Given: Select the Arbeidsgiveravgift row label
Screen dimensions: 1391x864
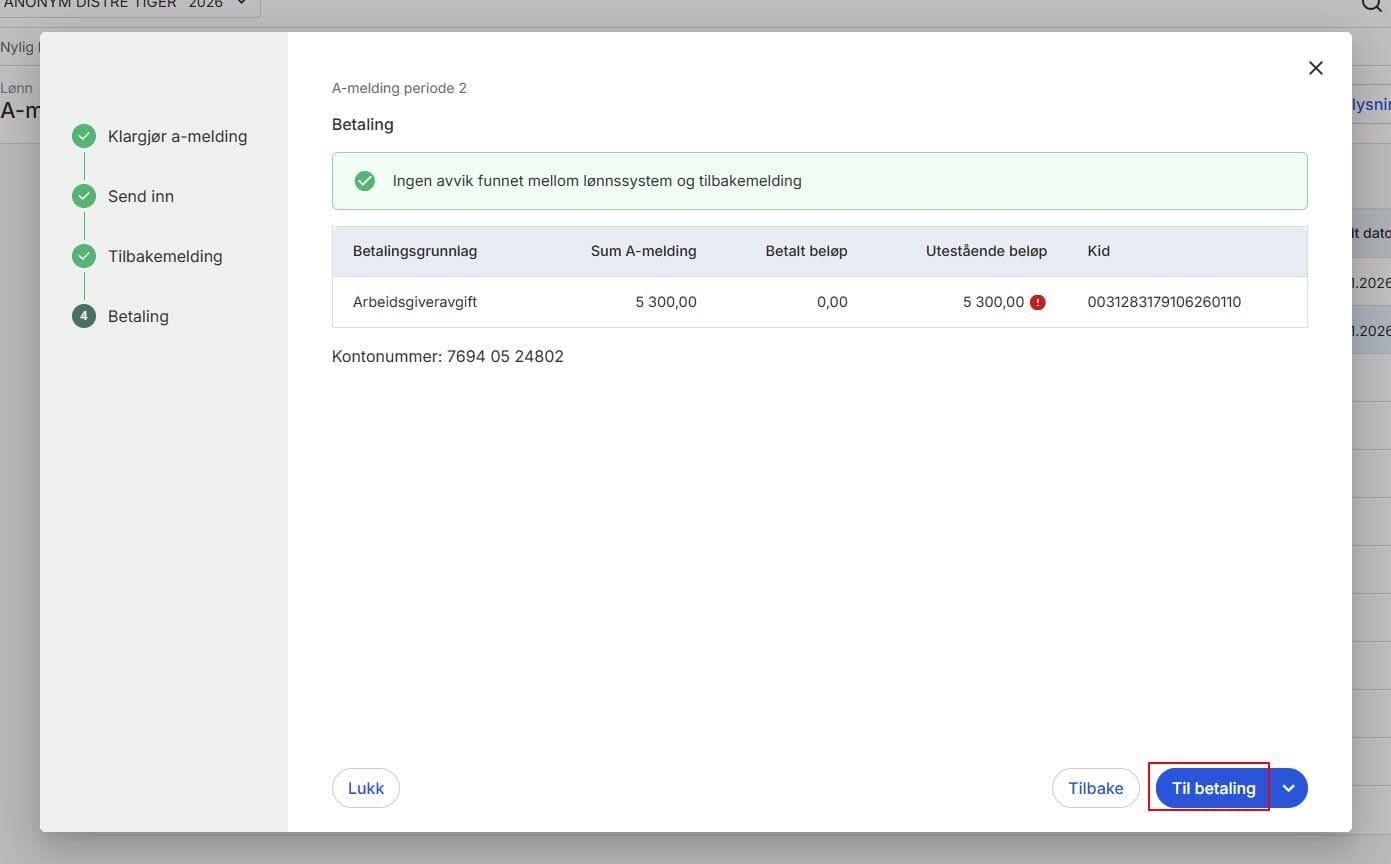Looking at the screenshot, I should 415,302.
